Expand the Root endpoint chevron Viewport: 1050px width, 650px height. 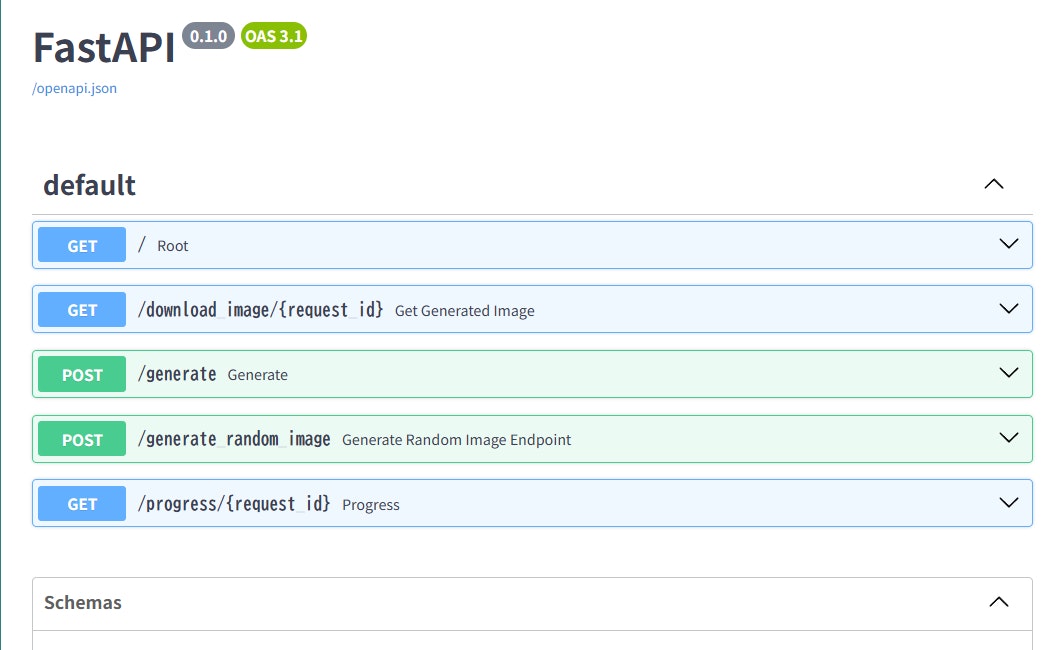pos(1008,244)
